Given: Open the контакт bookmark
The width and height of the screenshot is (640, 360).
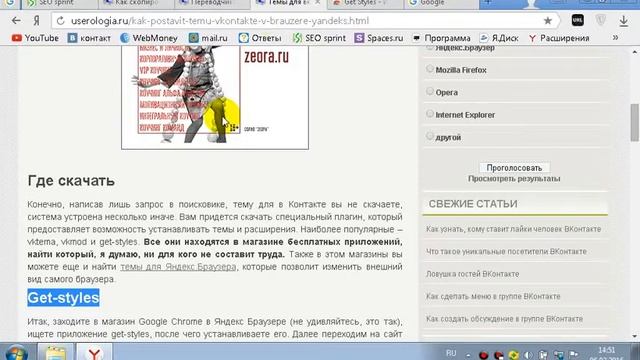Looking at the screenshot, I should pos(89,38).
